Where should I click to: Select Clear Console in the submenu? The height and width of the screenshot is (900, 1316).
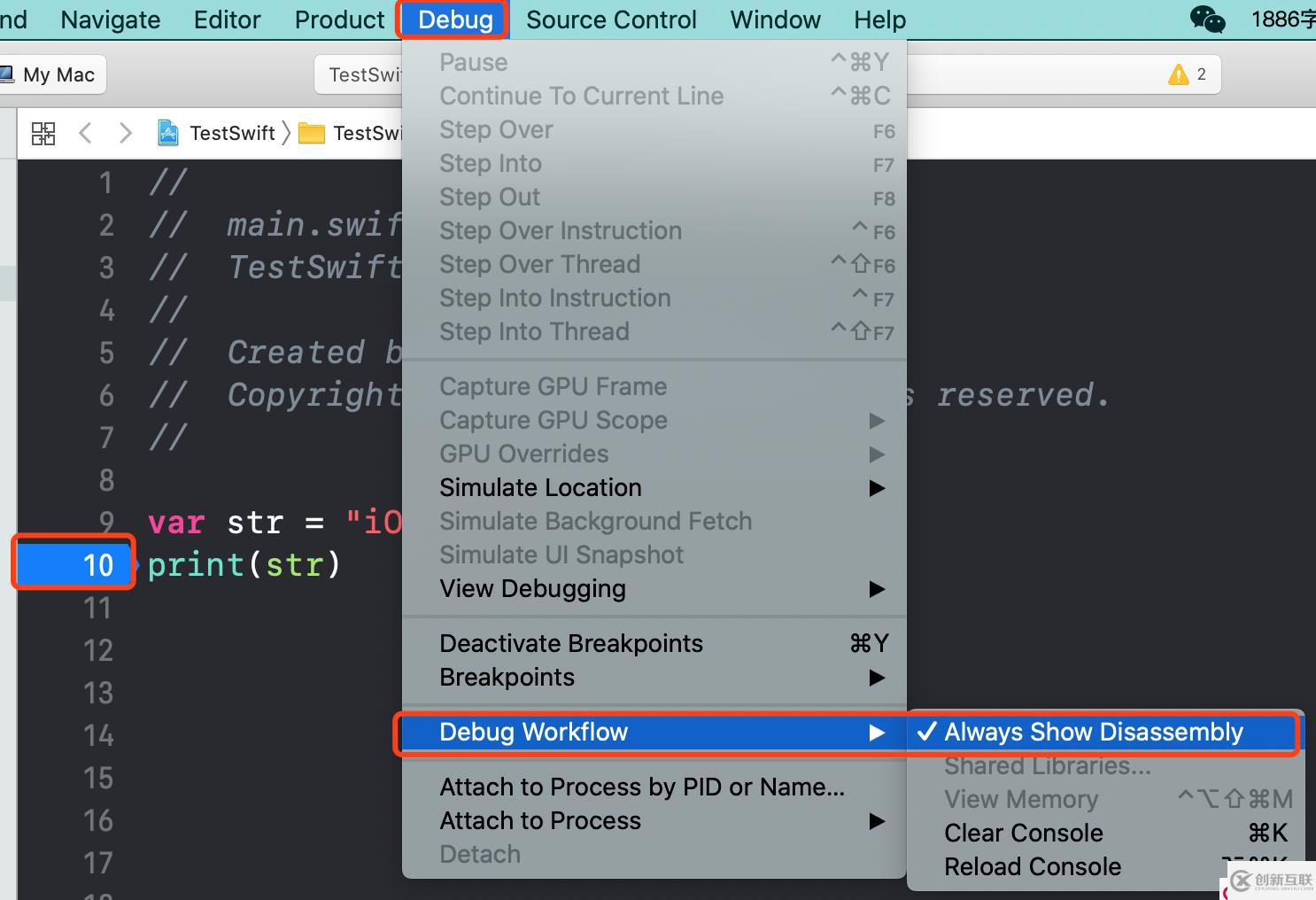coord(1103,833)
